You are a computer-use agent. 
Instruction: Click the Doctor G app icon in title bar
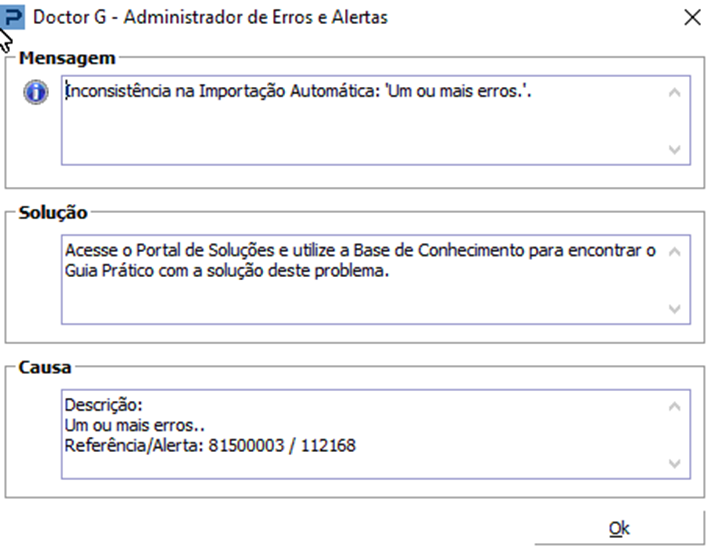click(x=13, y=17)
